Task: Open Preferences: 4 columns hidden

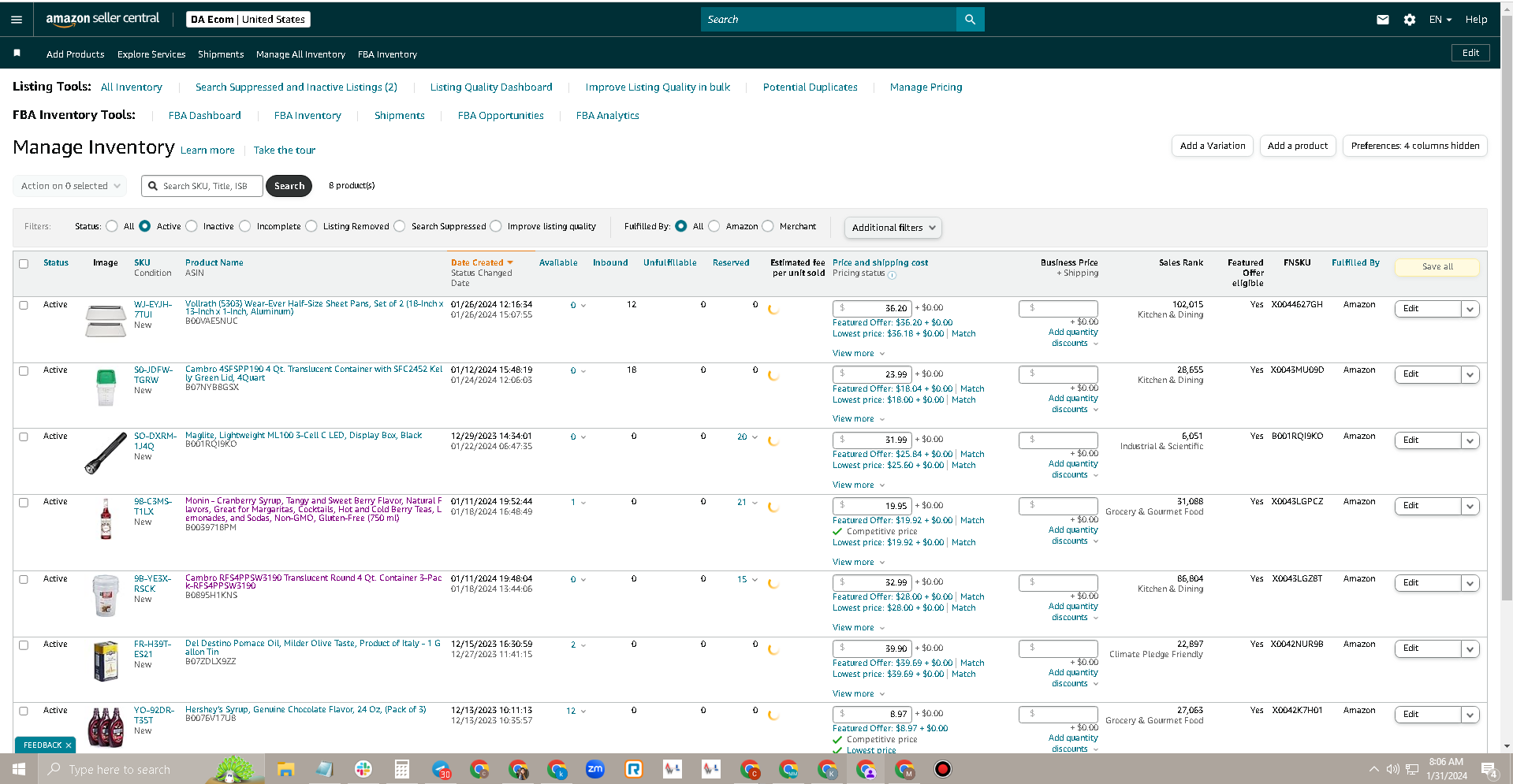Action: coord(1415,146)
